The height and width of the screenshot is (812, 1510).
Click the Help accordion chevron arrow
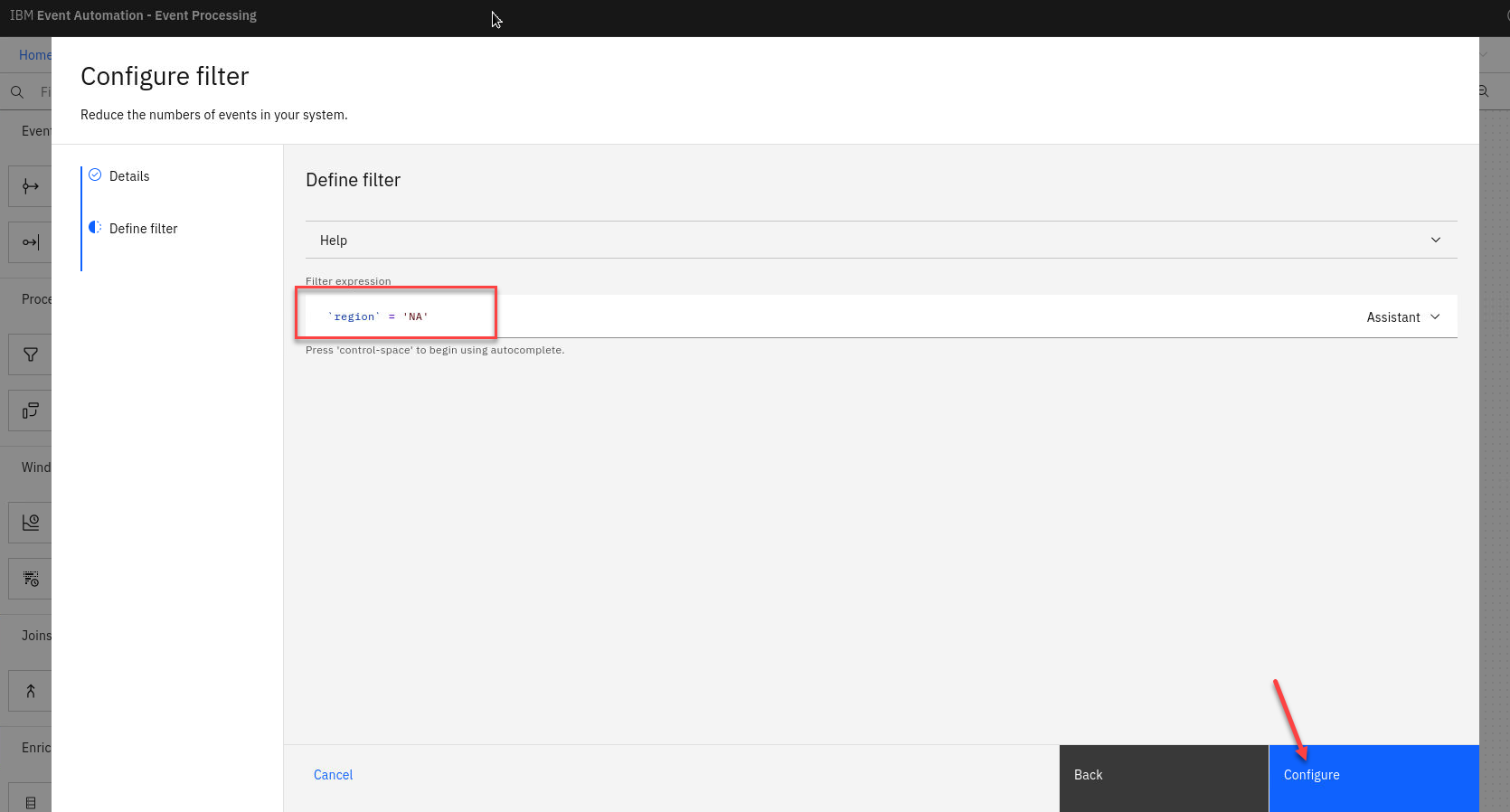[x=1435, y=240]
